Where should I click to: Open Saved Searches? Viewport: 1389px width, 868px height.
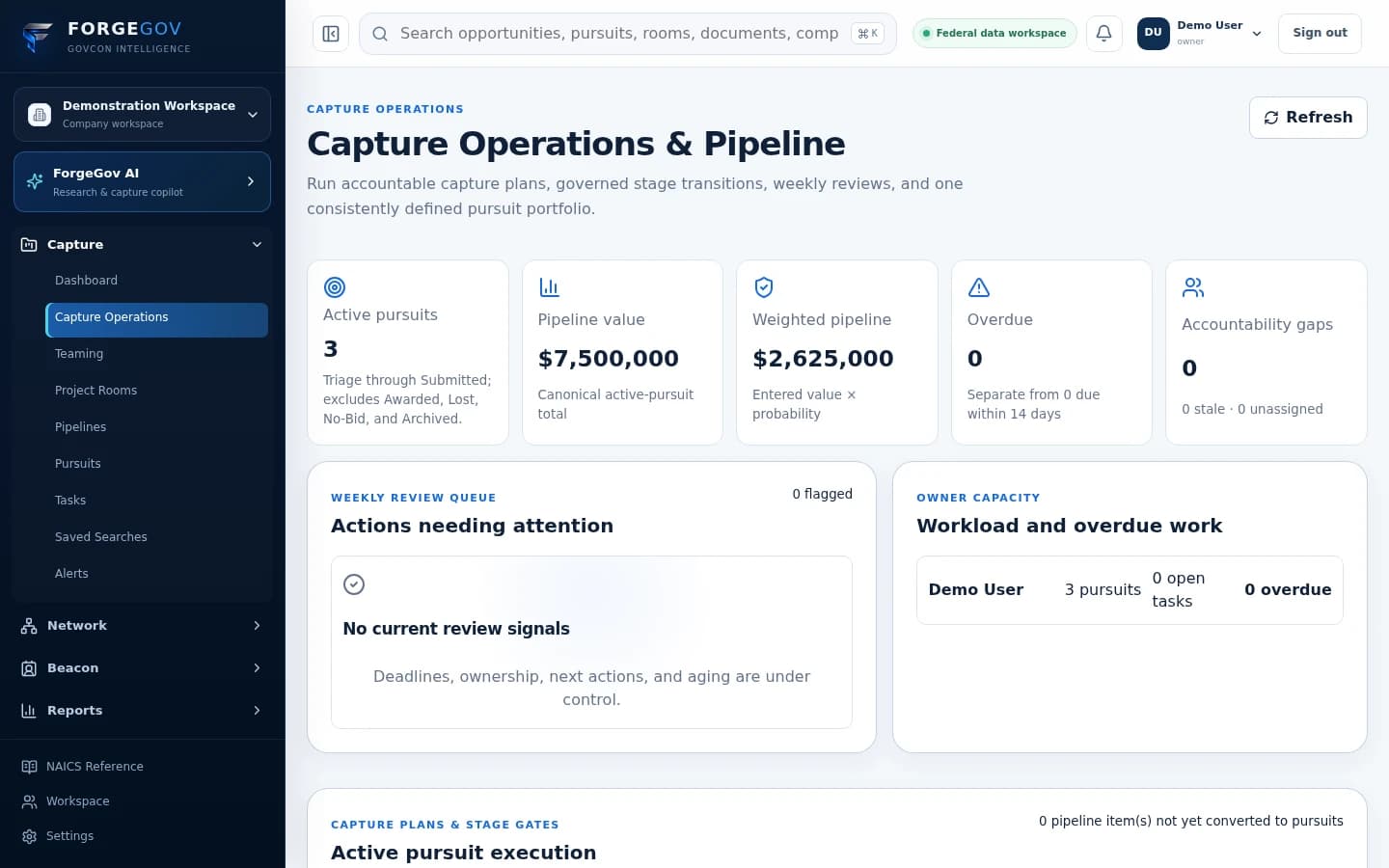[156, 537]
